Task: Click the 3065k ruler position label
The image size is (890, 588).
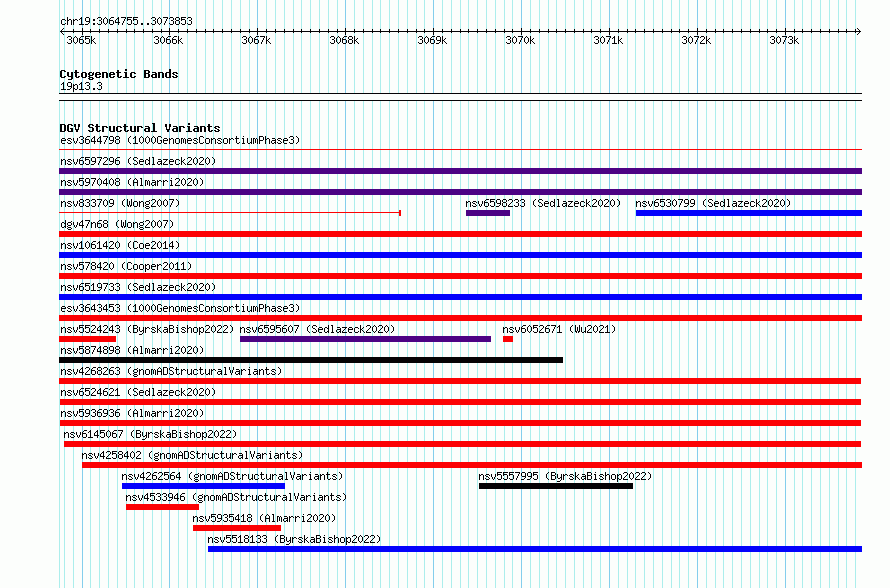Action: (x=81, y=40)
